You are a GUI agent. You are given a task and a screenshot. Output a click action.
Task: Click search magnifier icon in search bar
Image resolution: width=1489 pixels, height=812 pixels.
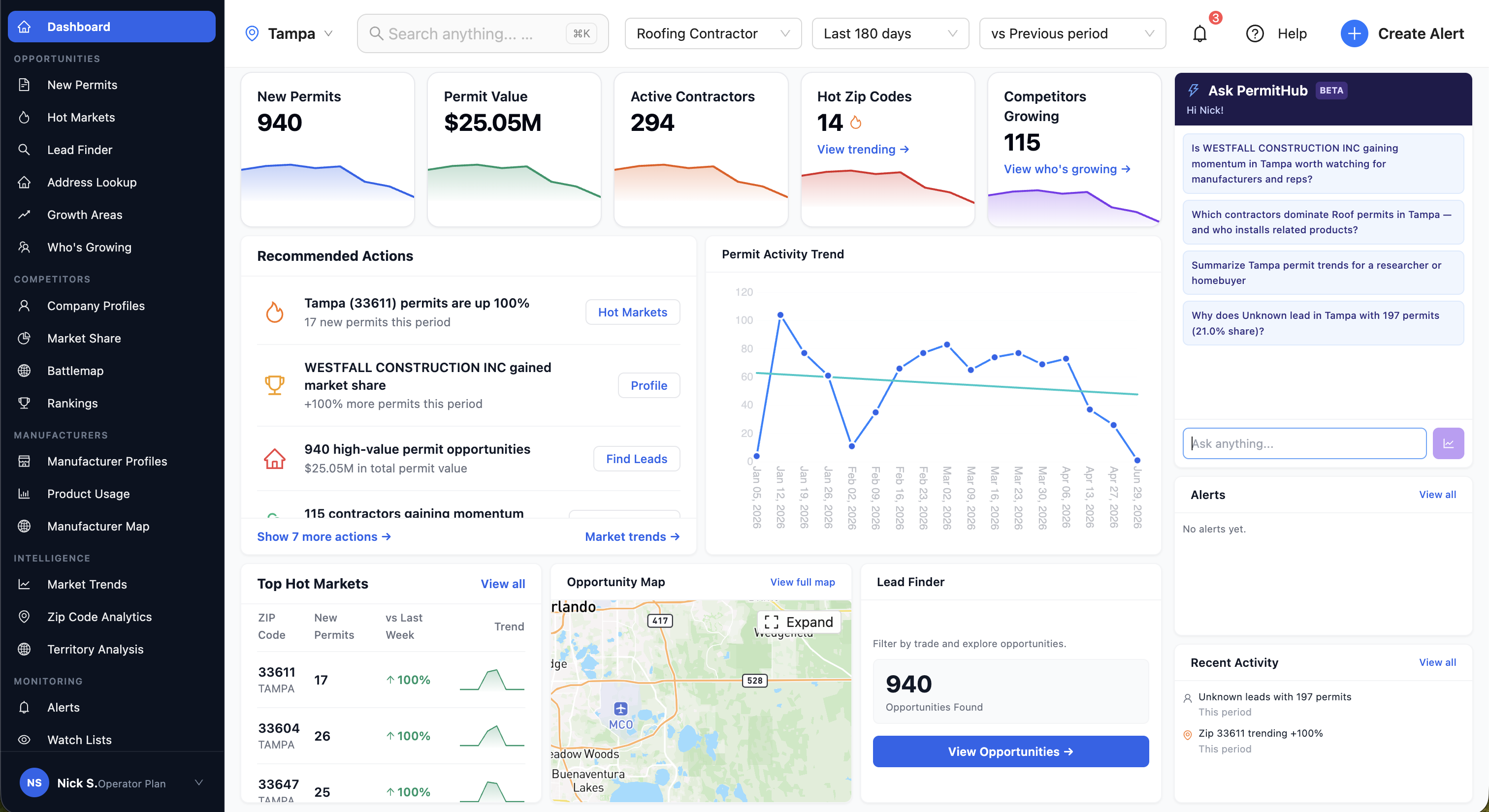click(376, 33)
